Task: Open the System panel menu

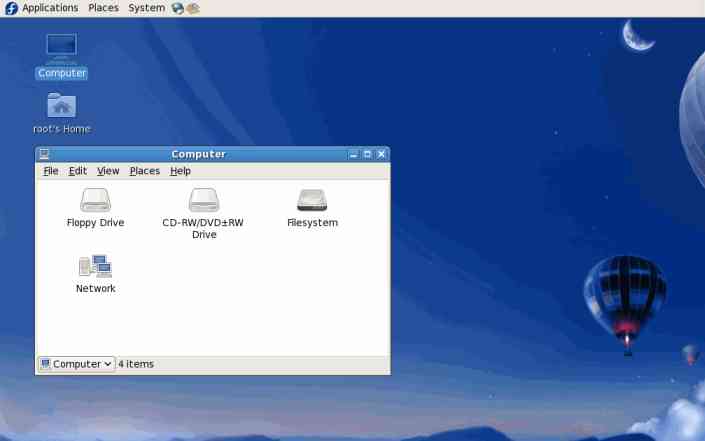Action: pyautogui.click(x=146, y=8)
